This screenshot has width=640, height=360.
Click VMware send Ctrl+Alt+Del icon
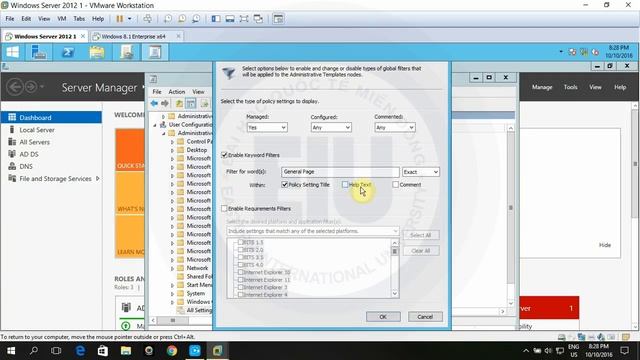tap(148, 19)
